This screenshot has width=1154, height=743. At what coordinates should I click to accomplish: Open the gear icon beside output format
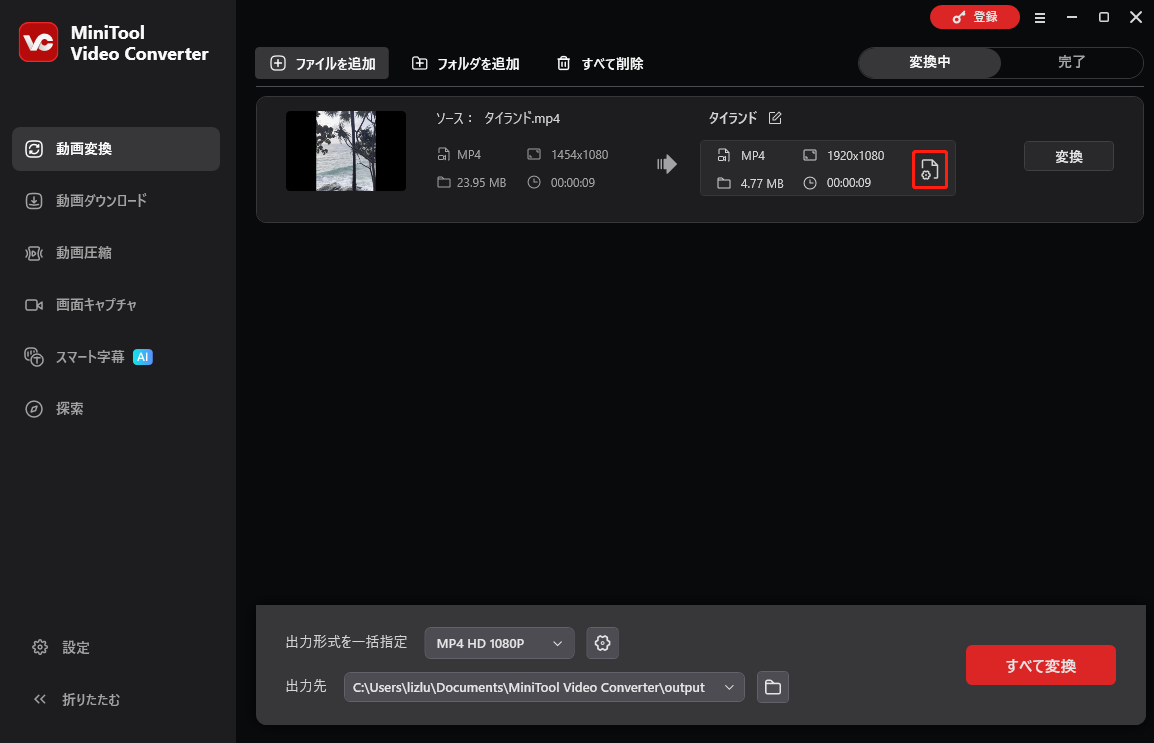(602, 643)
